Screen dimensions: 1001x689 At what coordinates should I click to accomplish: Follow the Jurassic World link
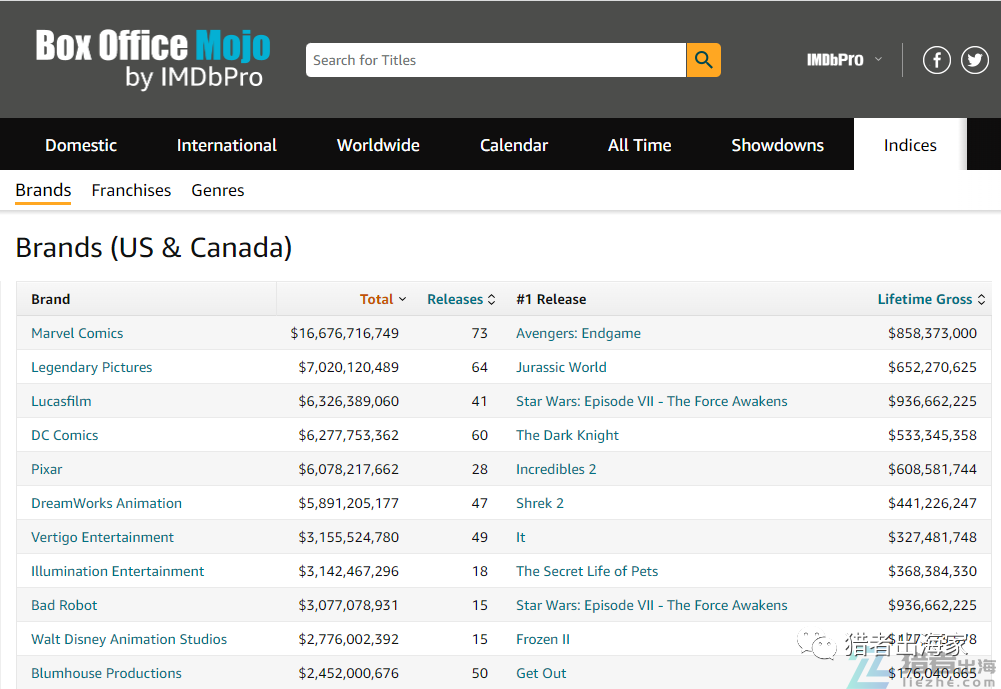click(x=561, y=367)
